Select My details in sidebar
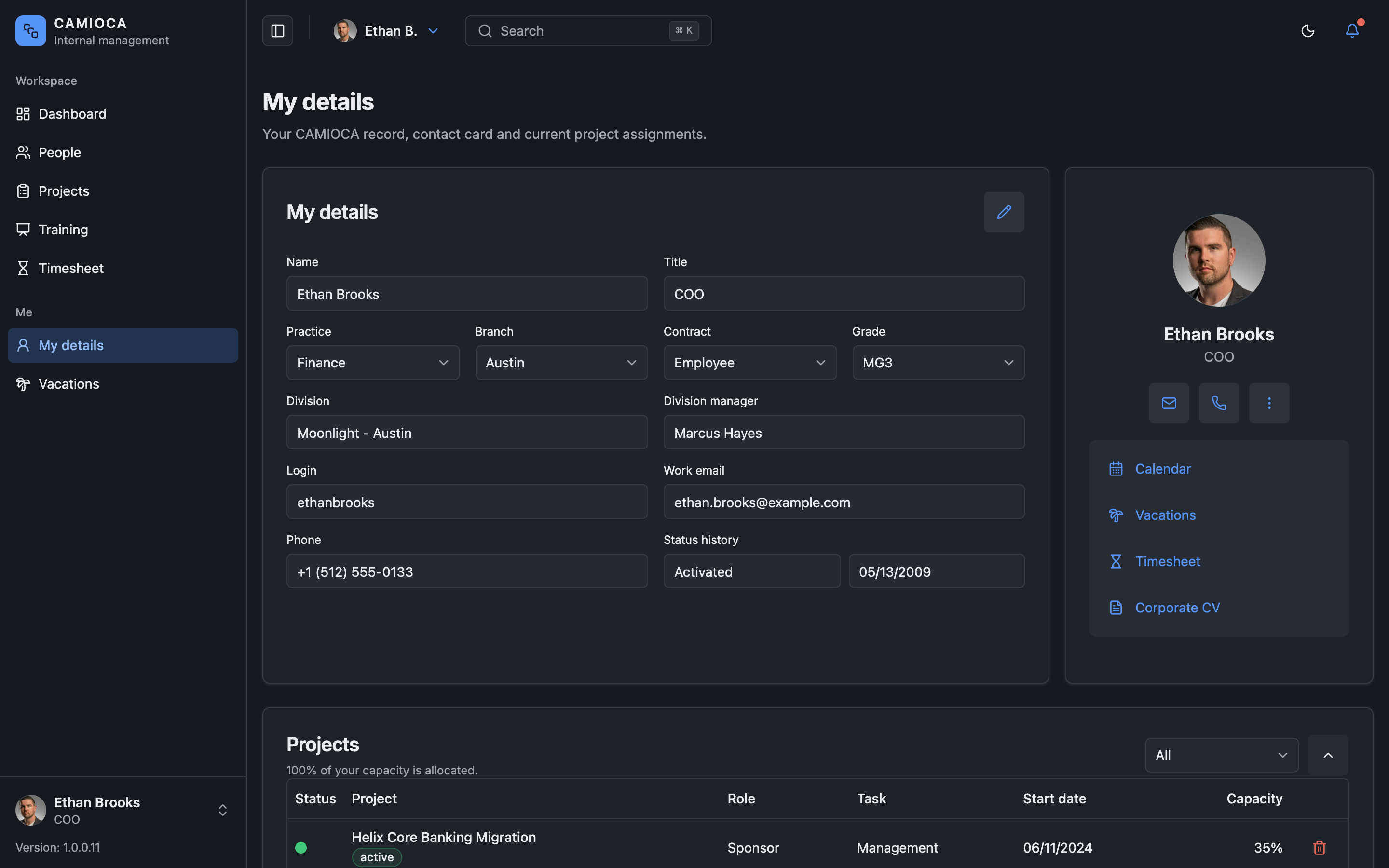Screen dimensions: 1389x868 click(123, 345)
